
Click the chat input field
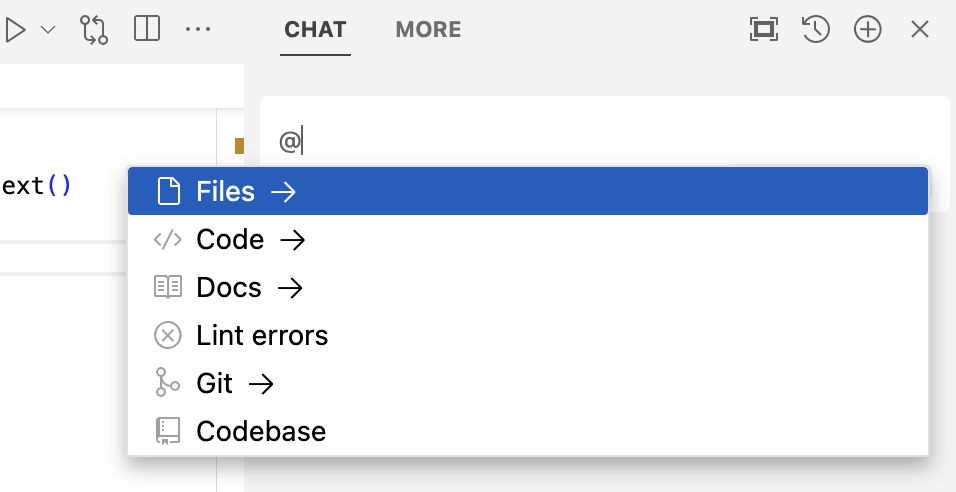(x=600, y=142)
